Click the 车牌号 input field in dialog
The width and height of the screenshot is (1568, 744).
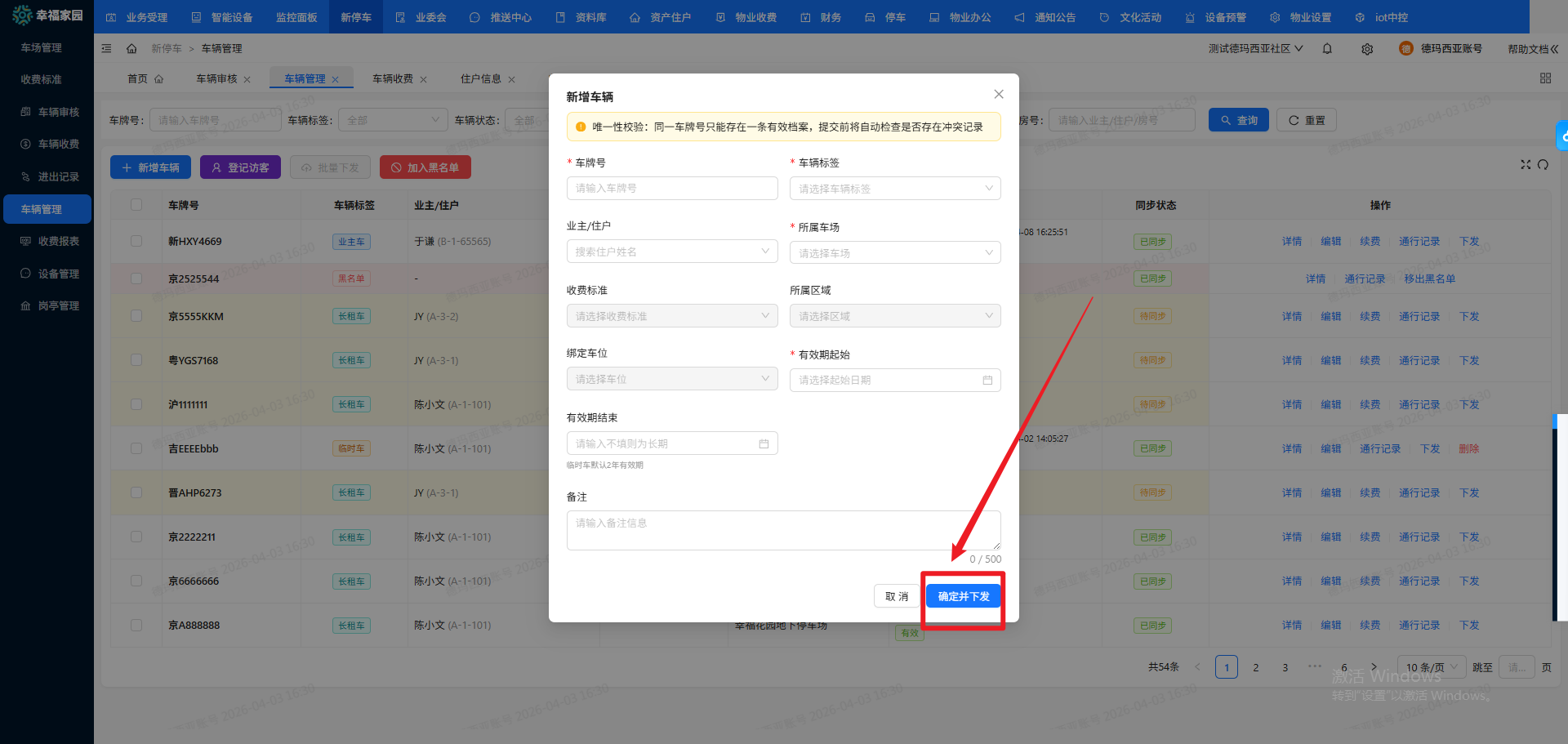[x=671, y=189]
